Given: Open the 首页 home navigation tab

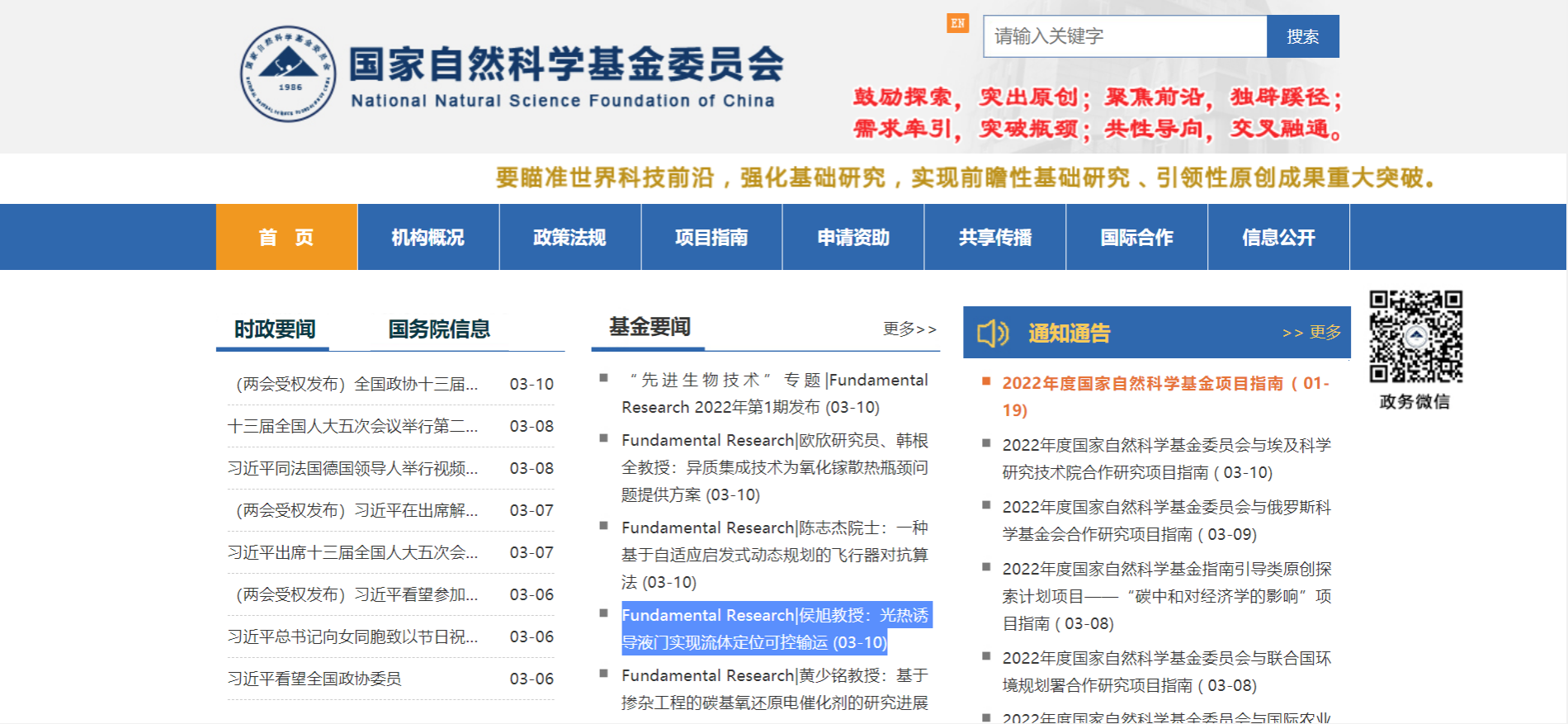Looking at the screenshot, I should point(286,238).
